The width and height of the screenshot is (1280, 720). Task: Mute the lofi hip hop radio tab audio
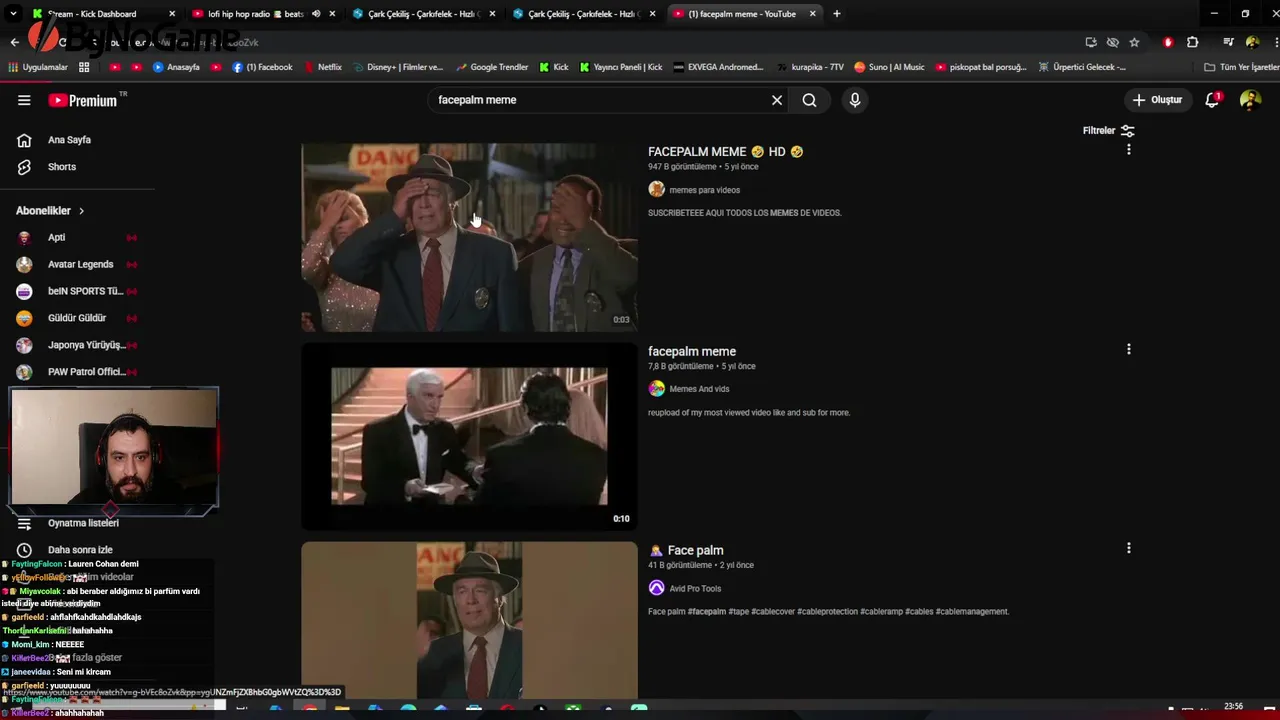[316, 14]
